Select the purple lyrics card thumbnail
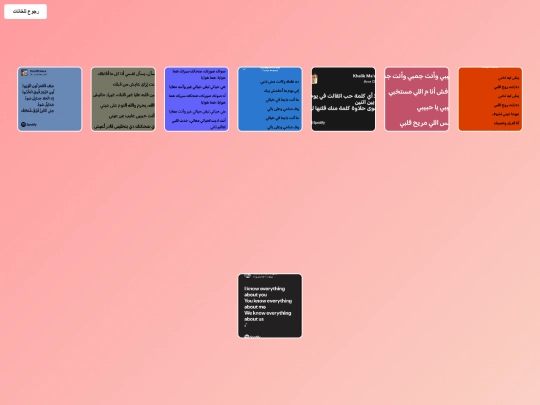The height and width of the screenshot is (405, 540). pyautogui.click(x=197, y=99)
